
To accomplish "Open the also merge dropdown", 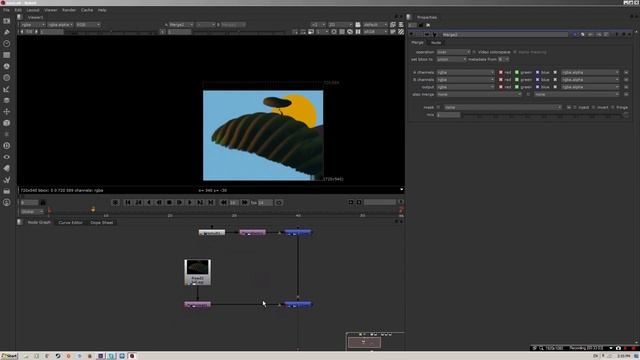I will click(479, 94).
